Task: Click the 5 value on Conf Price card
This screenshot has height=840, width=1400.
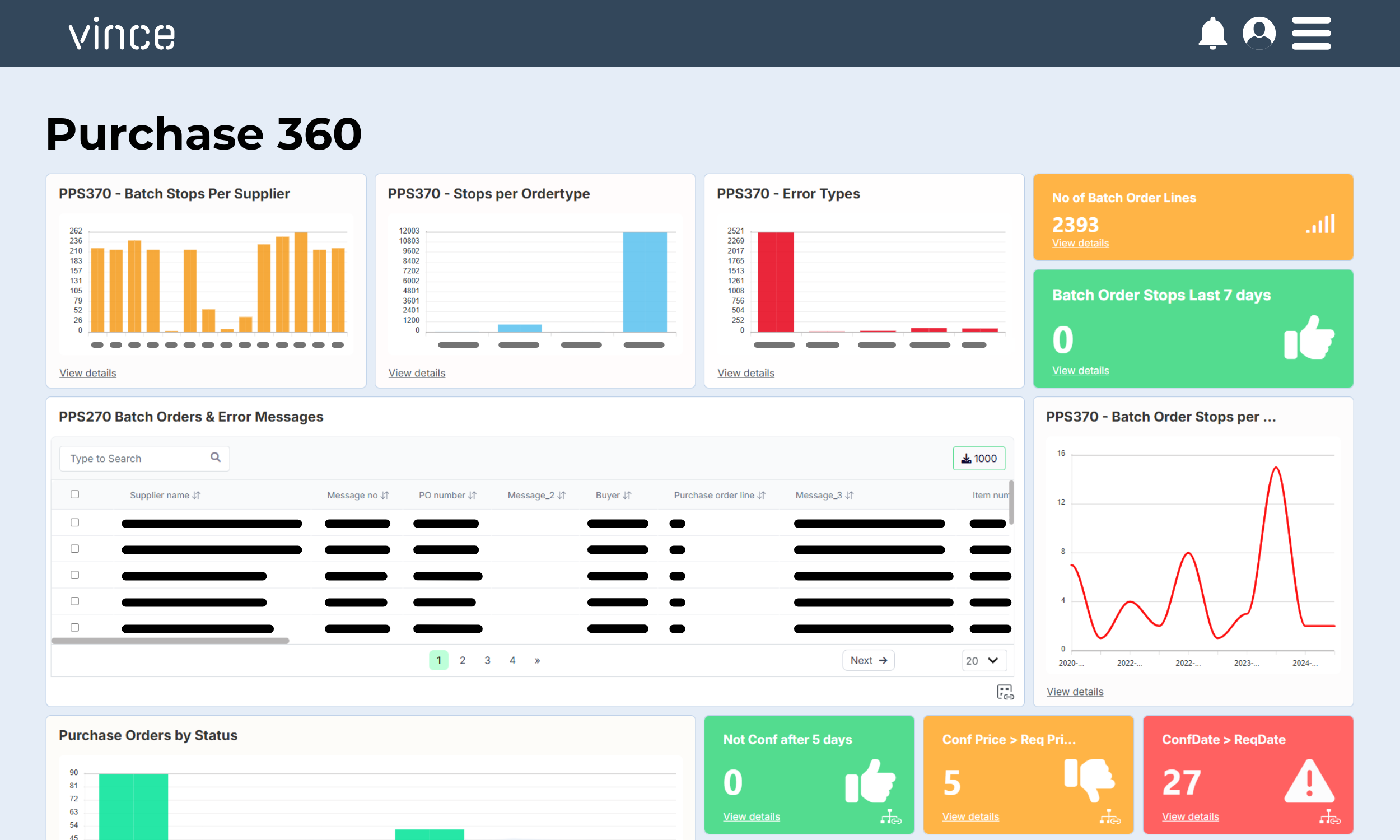Action: tap(951, 782)
